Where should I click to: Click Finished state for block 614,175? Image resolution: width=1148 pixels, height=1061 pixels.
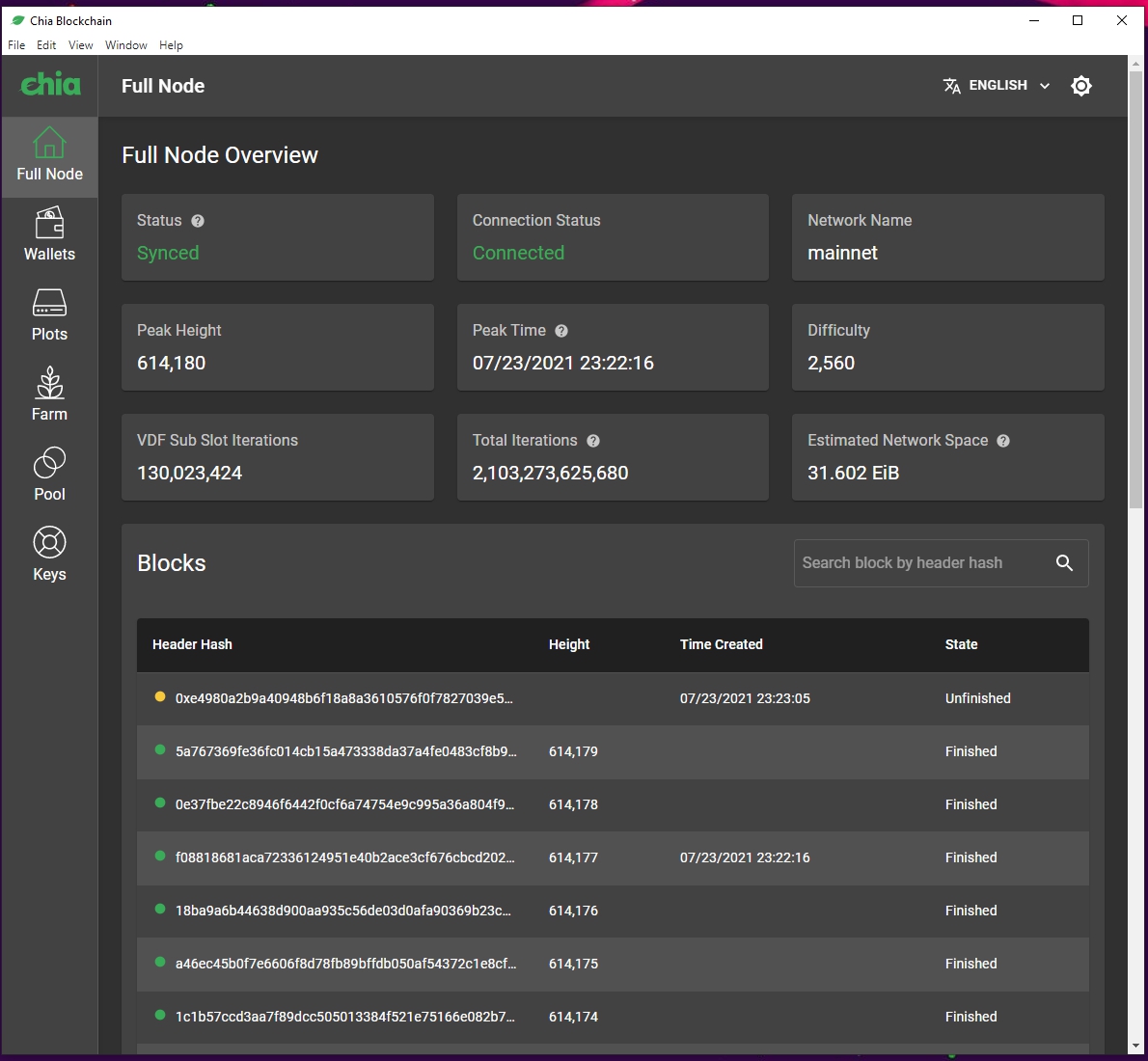coord(970,964)
